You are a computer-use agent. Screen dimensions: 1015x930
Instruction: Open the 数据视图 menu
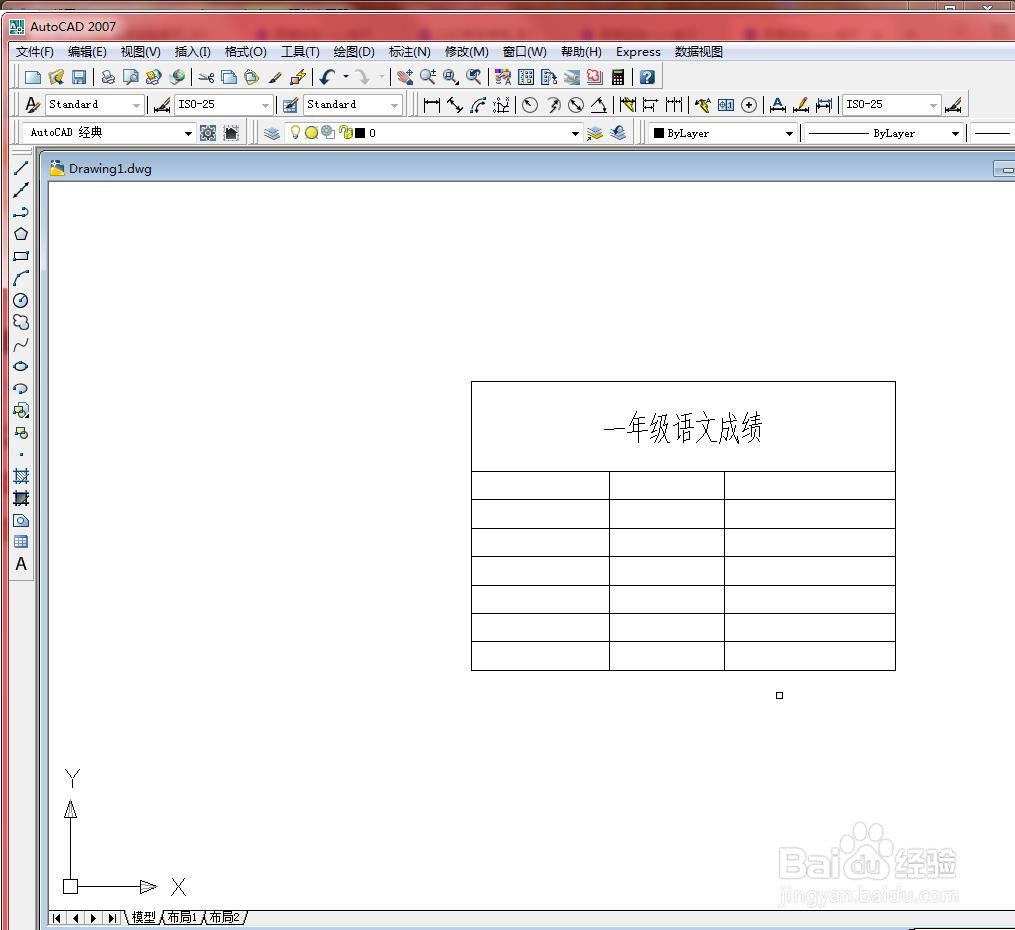point(698,52)
